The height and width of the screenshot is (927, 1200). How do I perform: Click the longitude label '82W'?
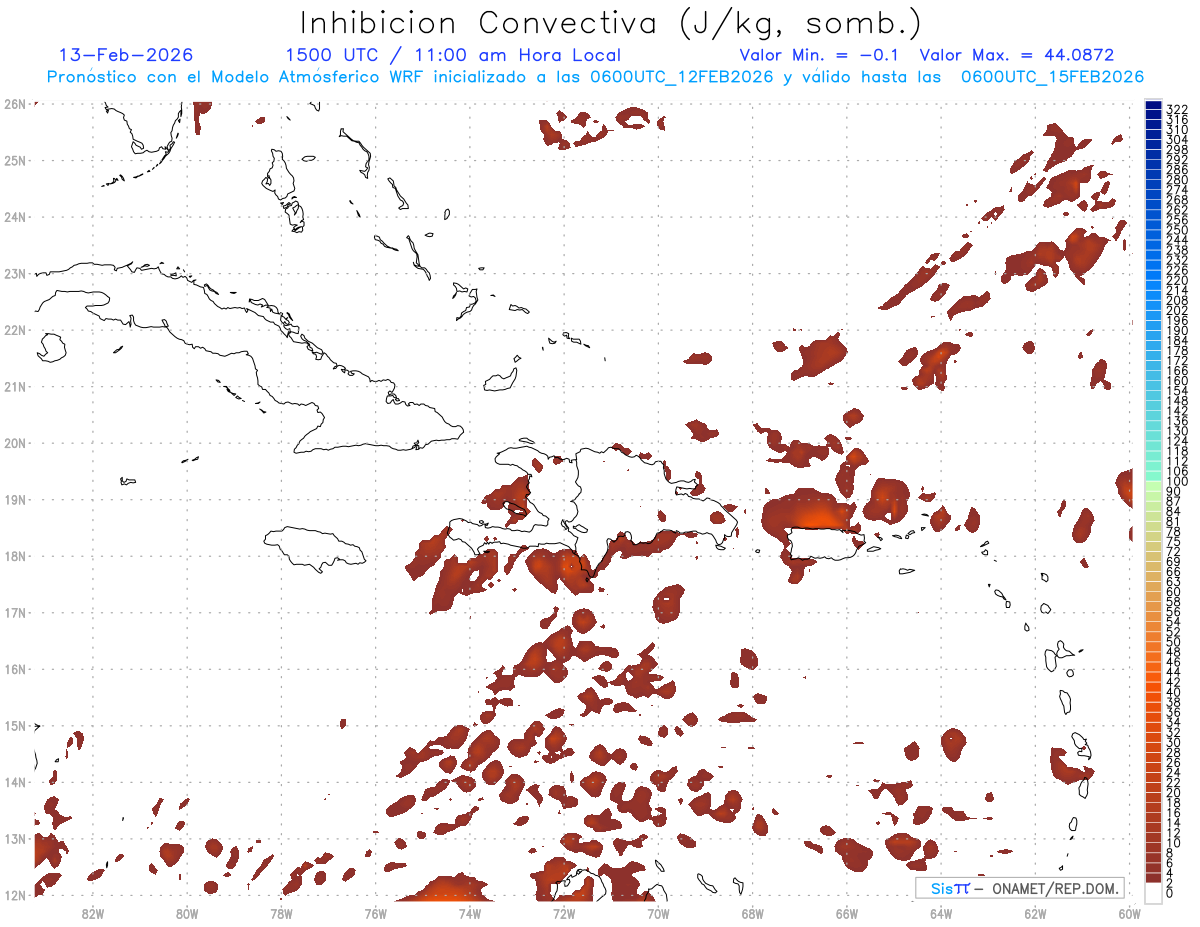(92, 912)
